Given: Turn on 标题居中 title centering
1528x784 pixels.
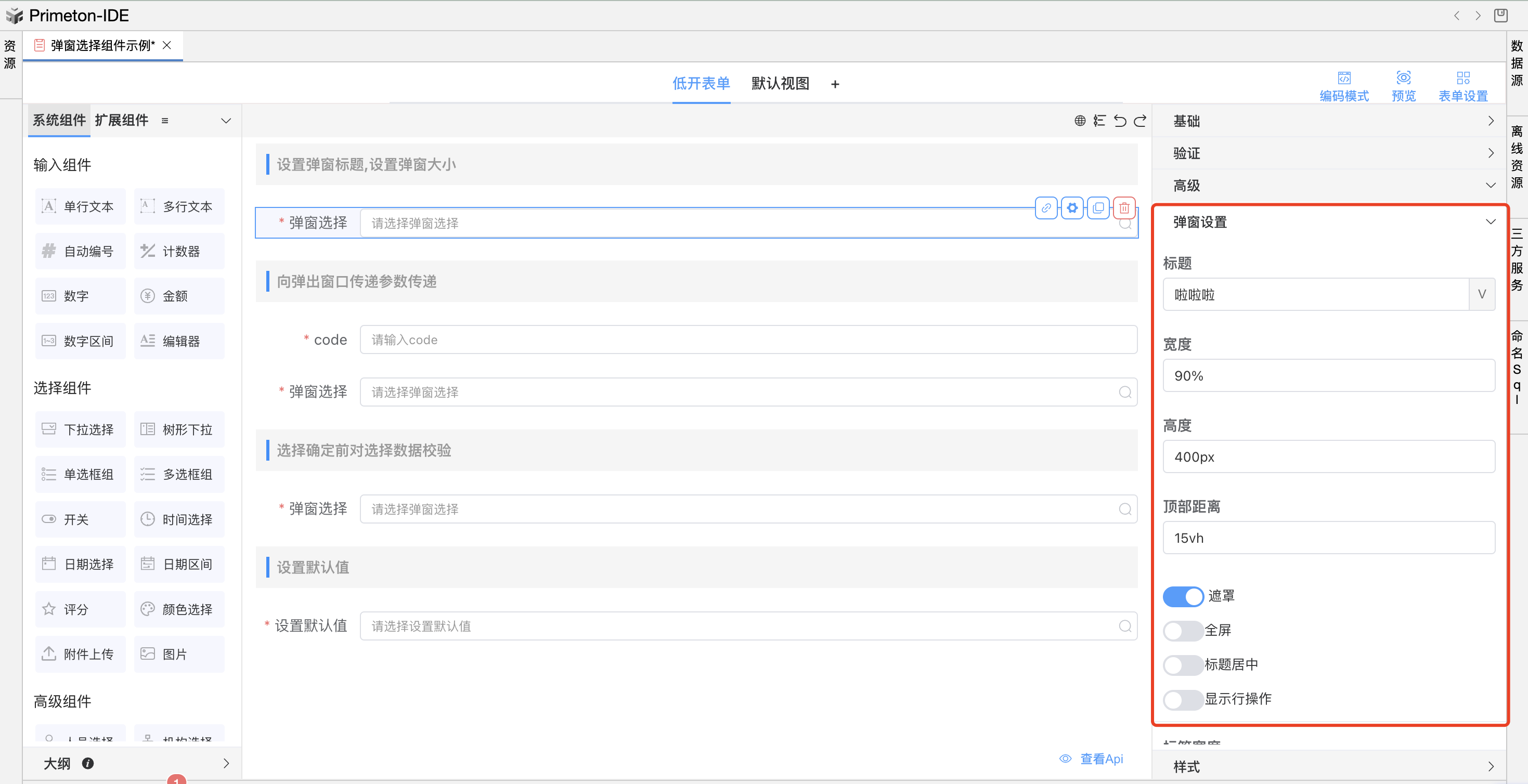Looking at the screenshot, I should [1183, 665].
